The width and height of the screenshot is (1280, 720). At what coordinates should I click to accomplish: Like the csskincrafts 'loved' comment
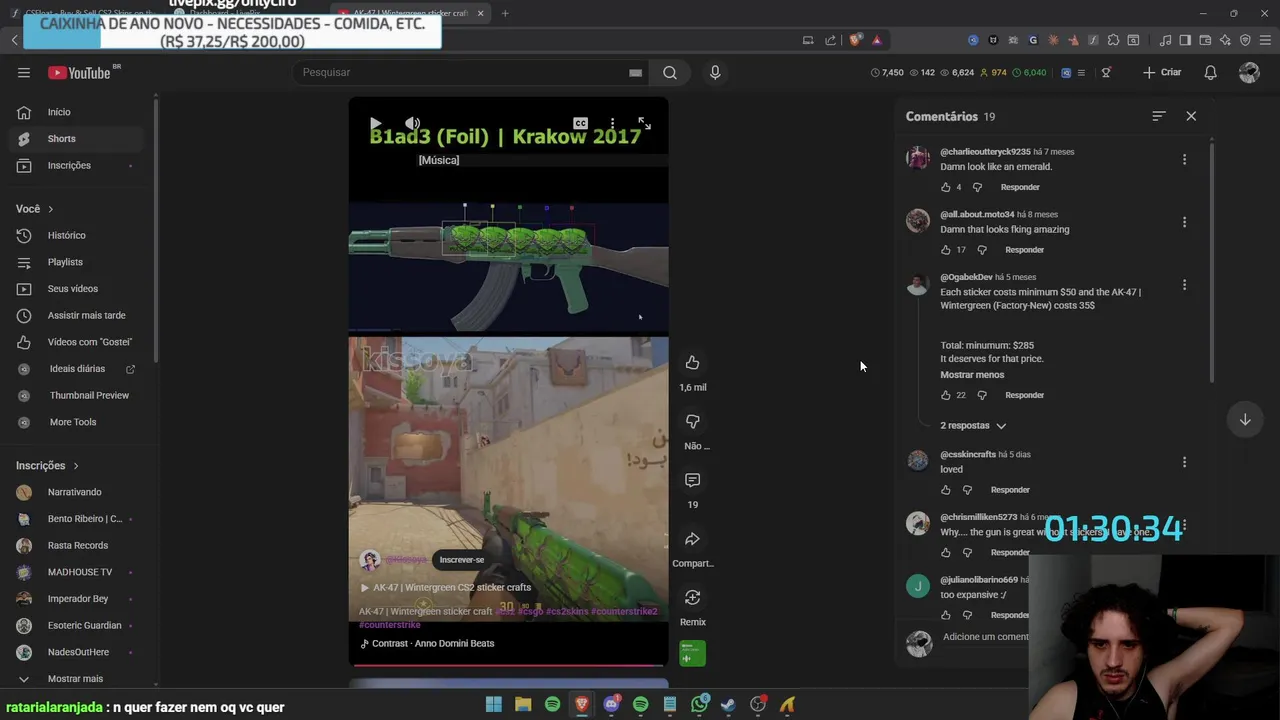946,490
